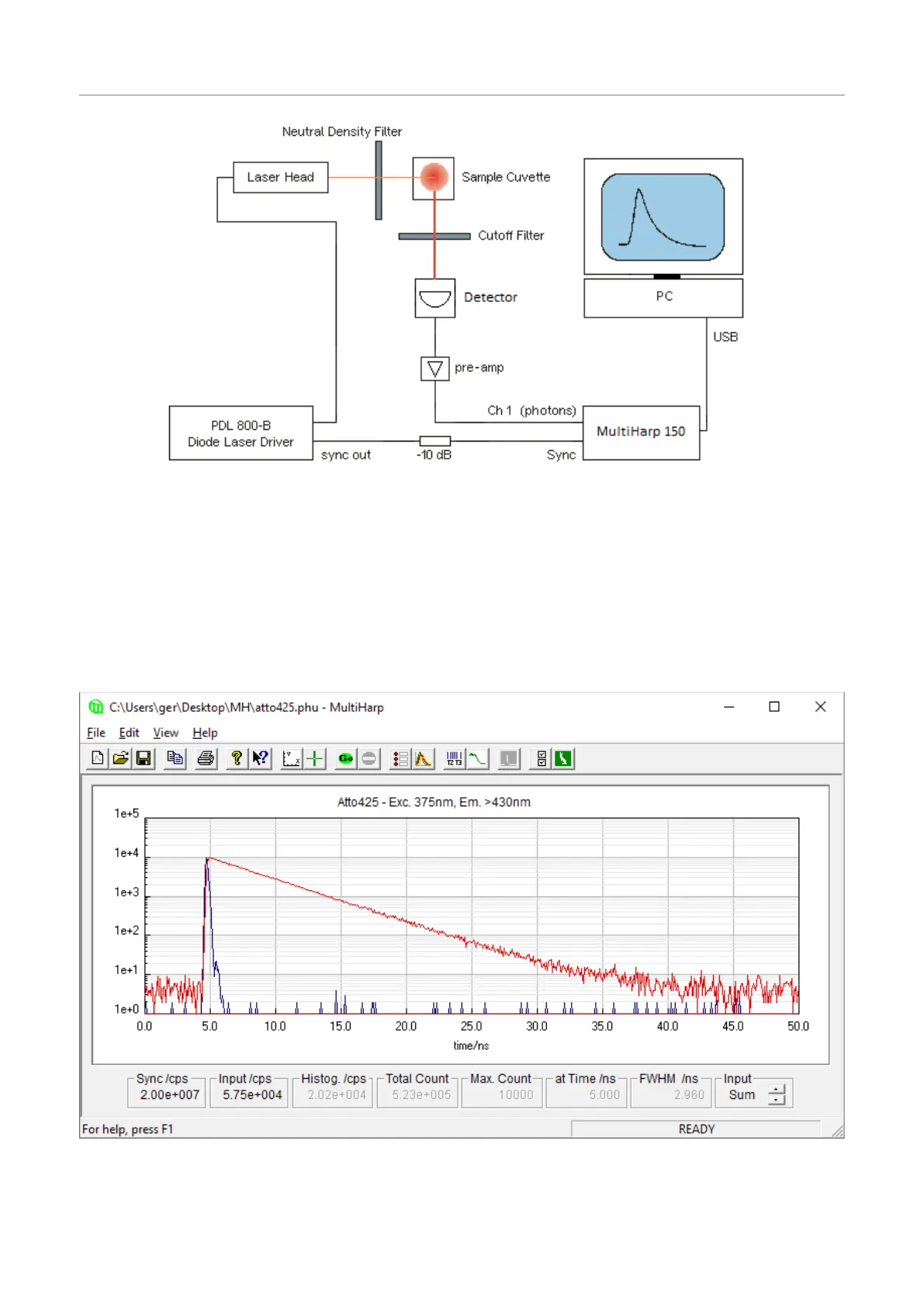Activate the context help arrow icon
This screenshot has height=1307, width=924.
point(260,758)
